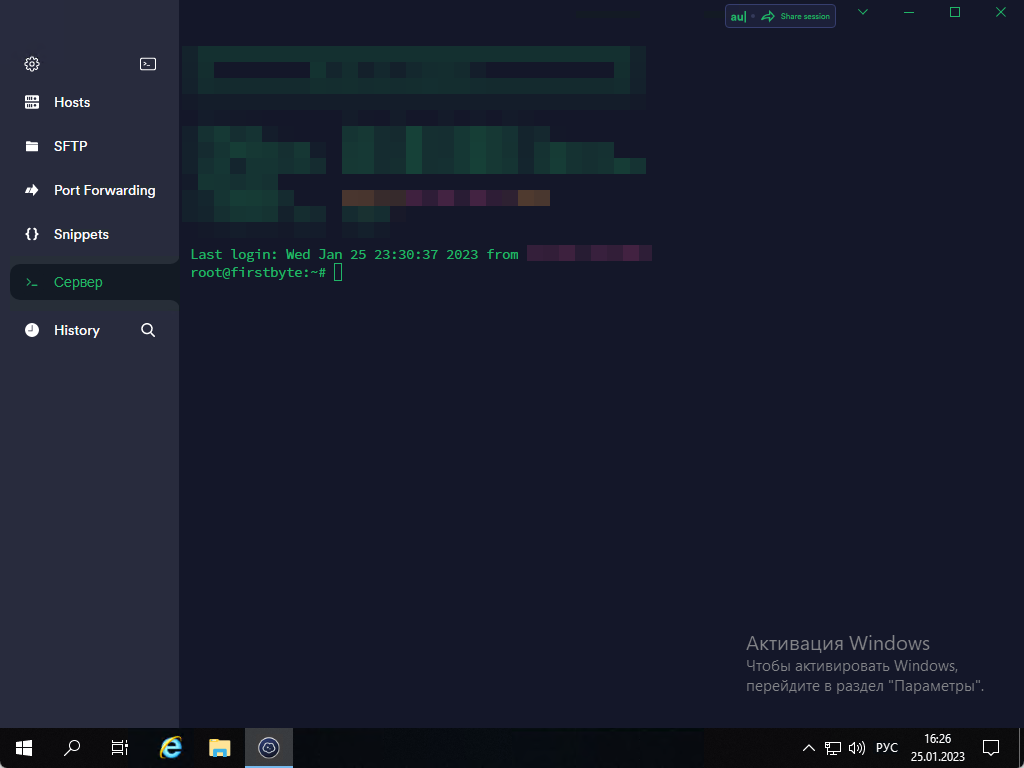
Task: Open the Snippets section
Action: tap(81, 234)
